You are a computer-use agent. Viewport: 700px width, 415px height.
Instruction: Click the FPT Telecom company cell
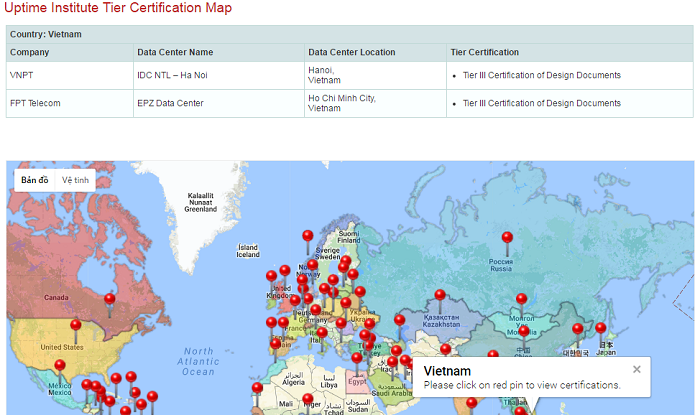pos(70,103)
